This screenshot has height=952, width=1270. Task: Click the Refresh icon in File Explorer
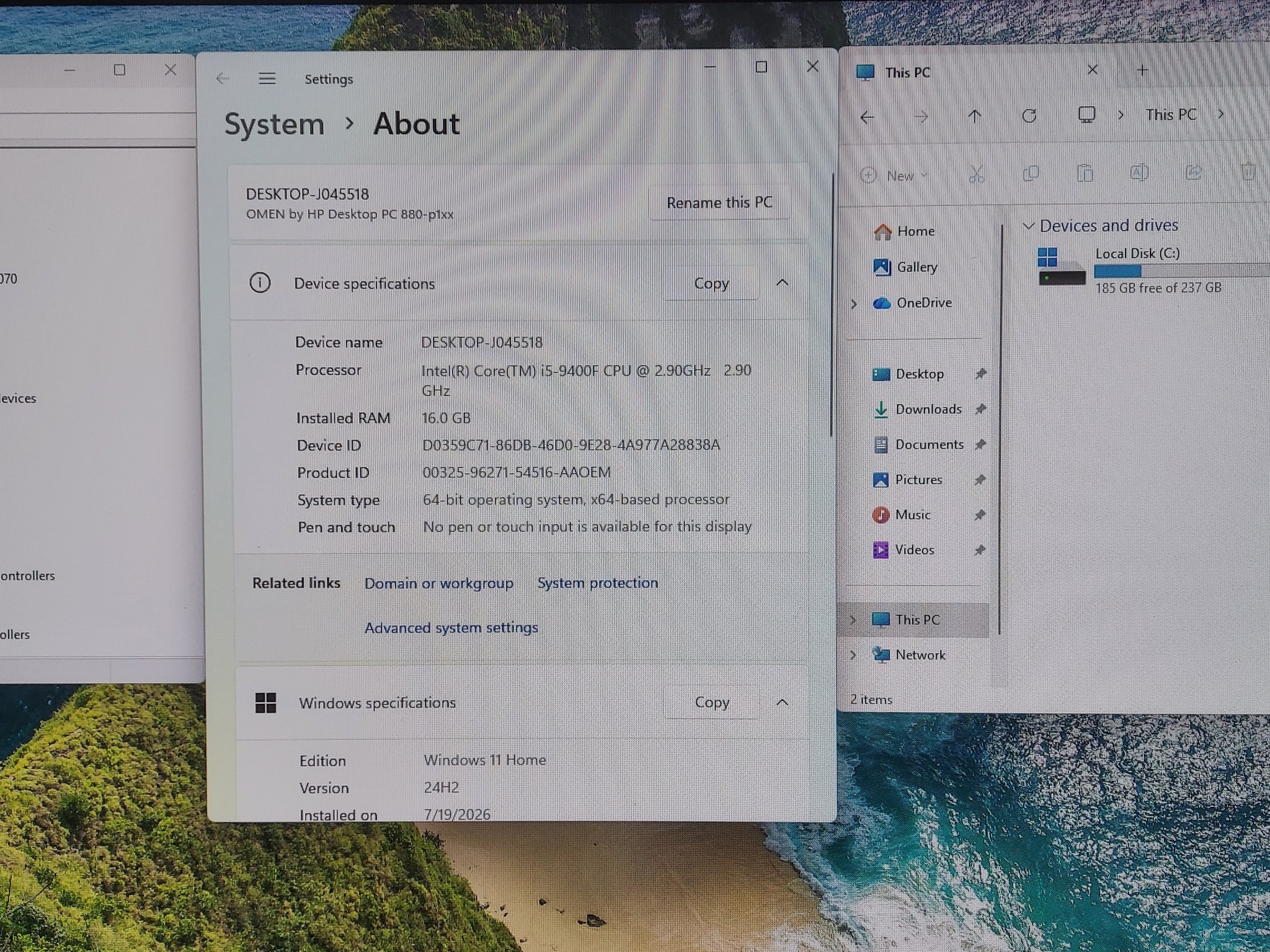[1029, 115]
